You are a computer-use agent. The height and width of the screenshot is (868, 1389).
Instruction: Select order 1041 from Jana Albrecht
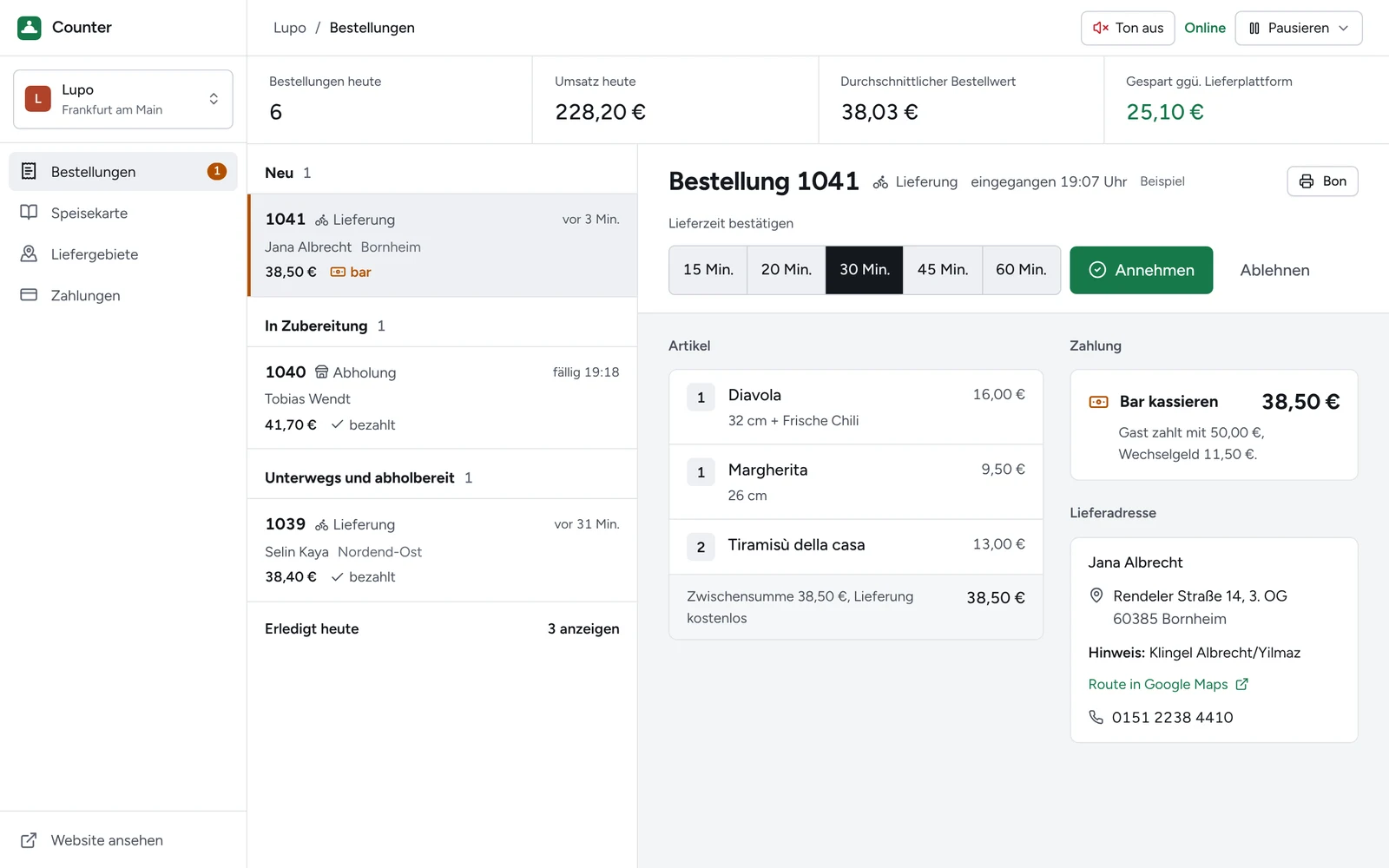[443, 246]
